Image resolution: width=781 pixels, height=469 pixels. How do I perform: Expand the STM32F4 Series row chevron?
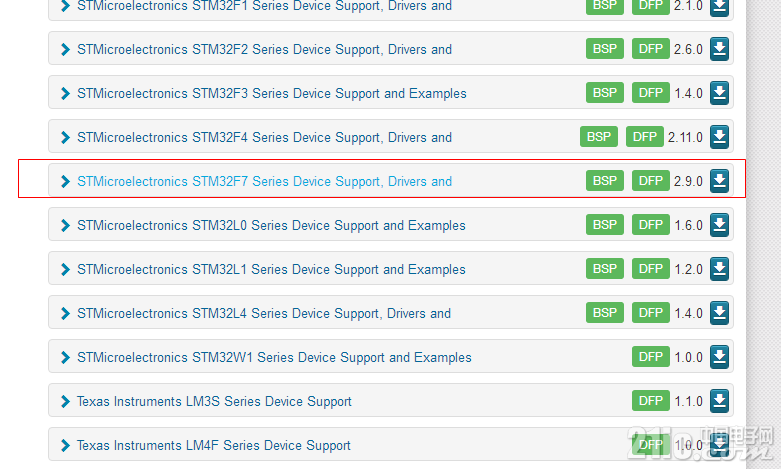click(x=65, y=137)
